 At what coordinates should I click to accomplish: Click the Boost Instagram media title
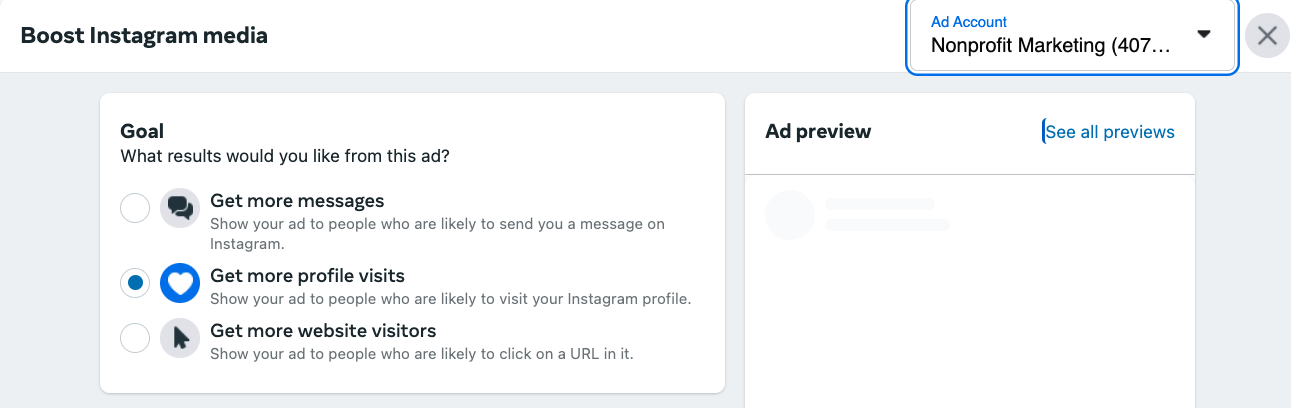pos(144,36)
